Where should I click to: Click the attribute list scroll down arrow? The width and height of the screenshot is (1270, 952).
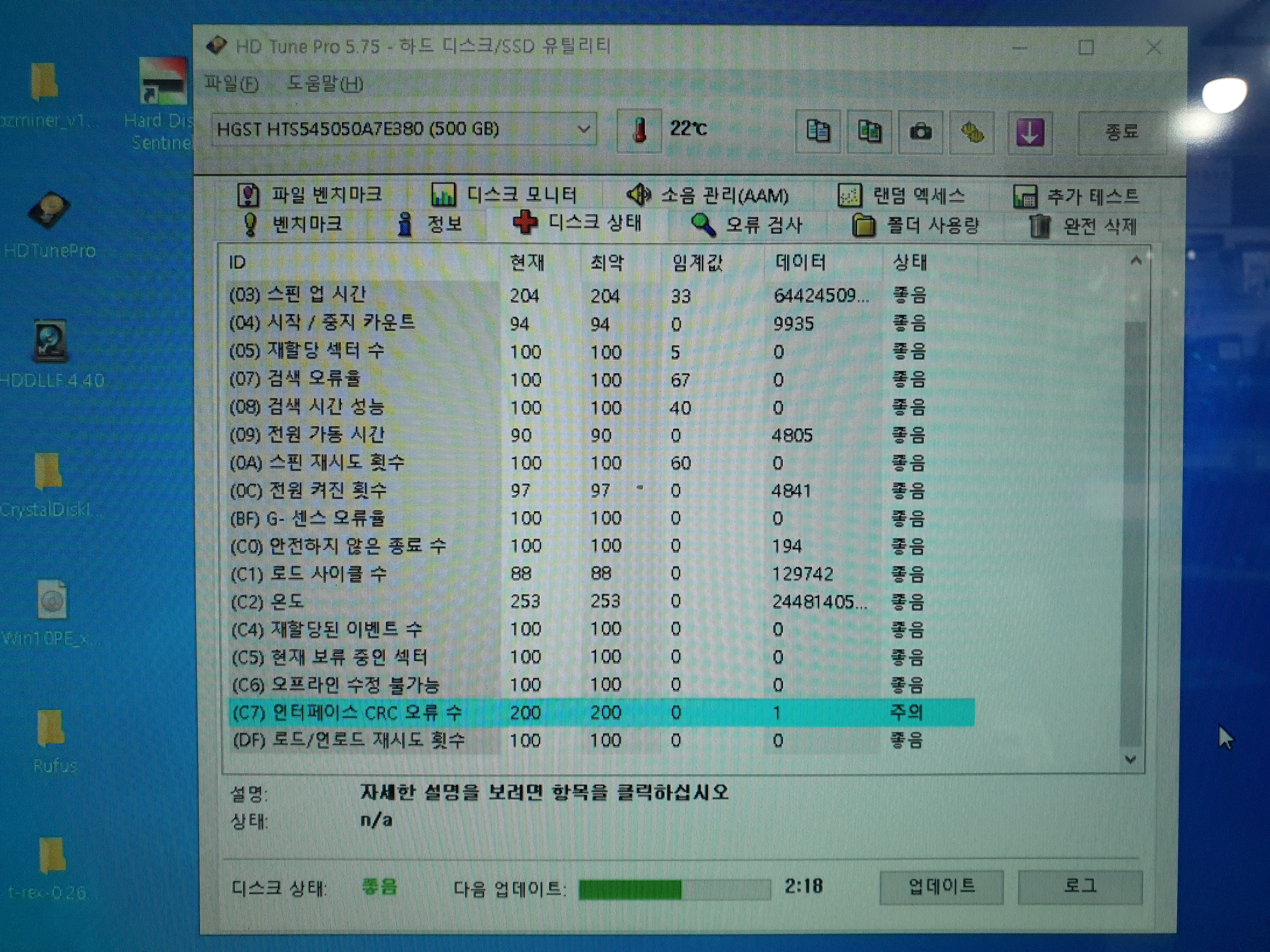click(x=1130, y=759)
